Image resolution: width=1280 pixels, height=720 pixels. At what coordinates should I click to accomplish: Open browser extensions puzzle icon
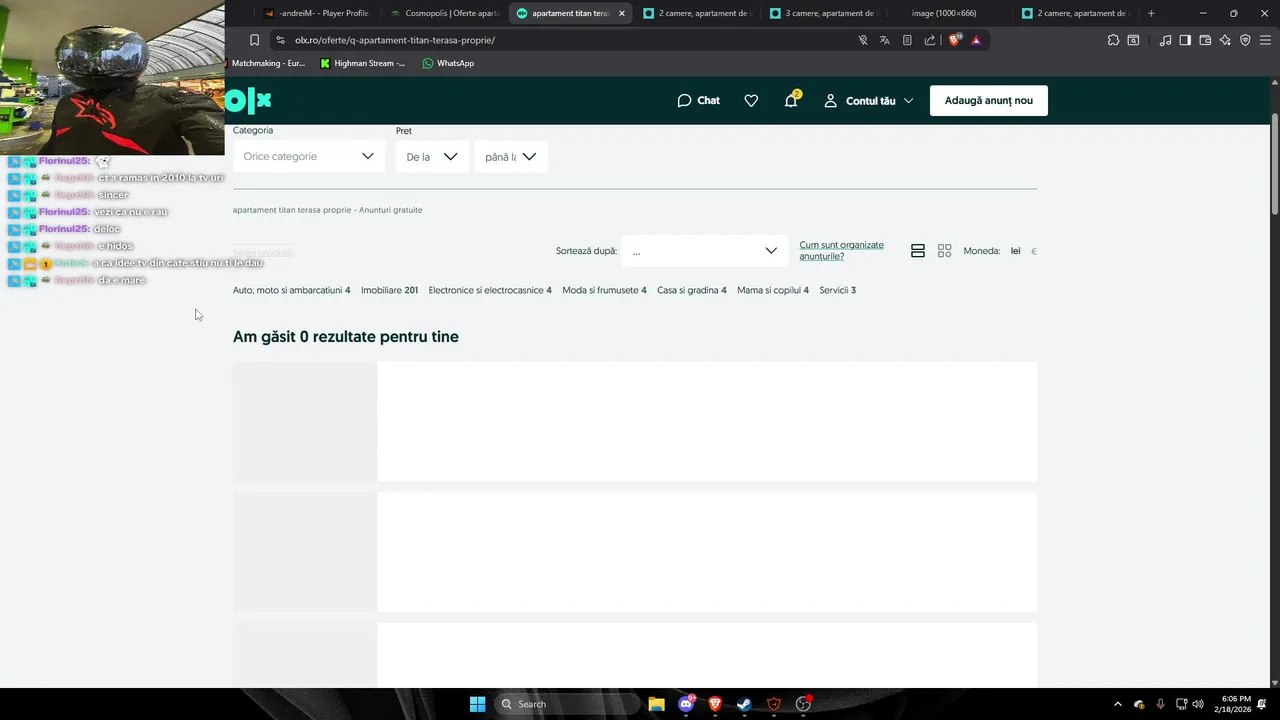1113,40
